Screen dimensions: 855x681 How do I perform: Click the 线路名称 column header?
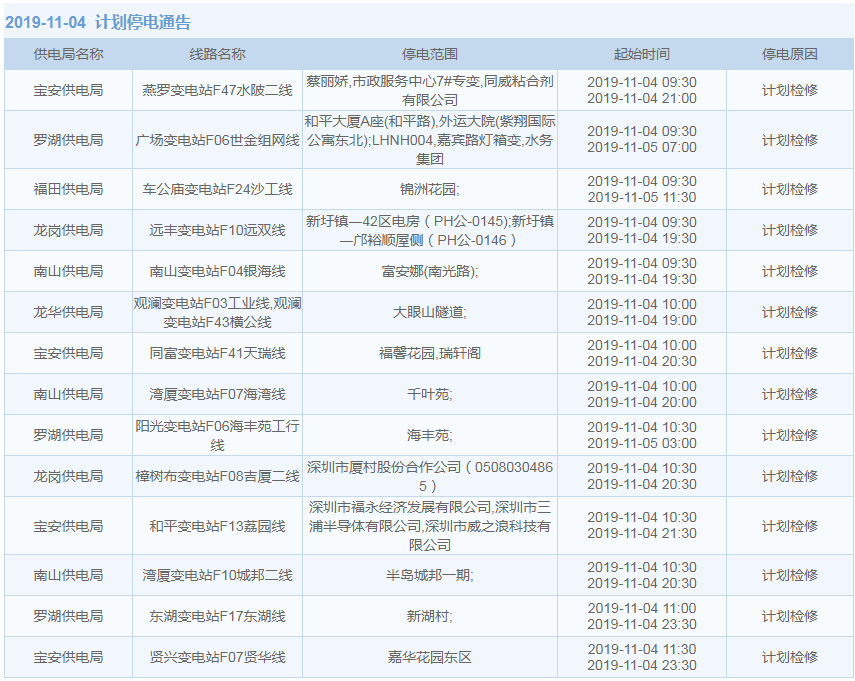point(217,54)
